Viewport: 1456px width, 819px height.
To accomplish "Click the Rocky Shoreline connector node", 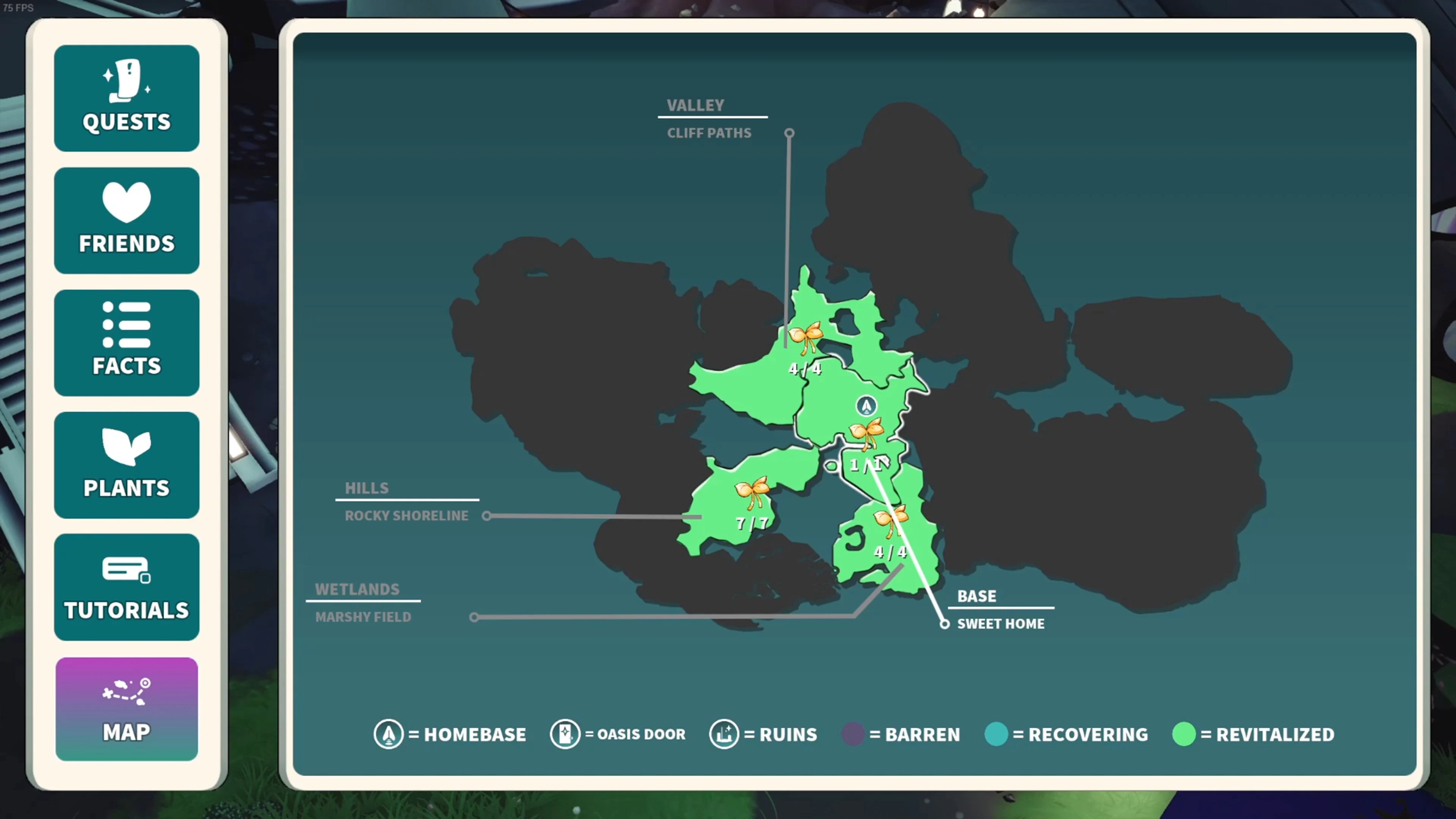I will coord(486,516).
